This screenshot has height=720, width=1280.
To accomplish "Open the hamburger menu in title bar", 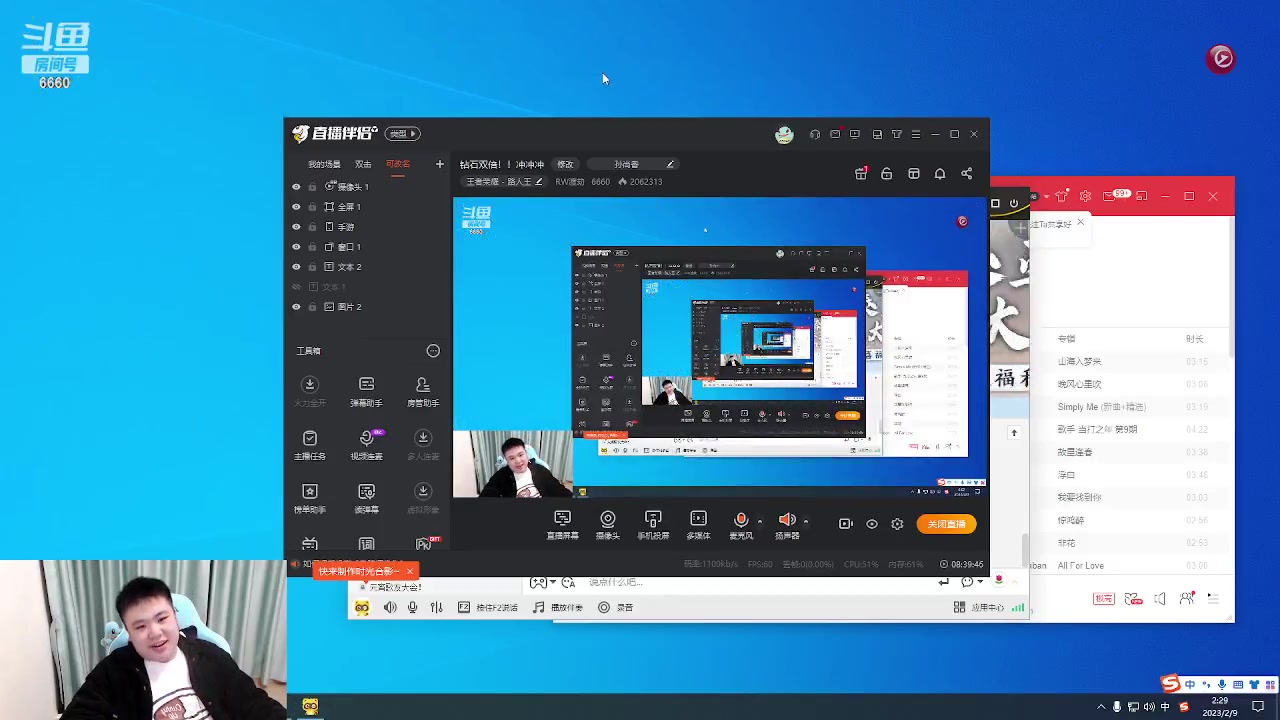I will [x=915, y=134].
